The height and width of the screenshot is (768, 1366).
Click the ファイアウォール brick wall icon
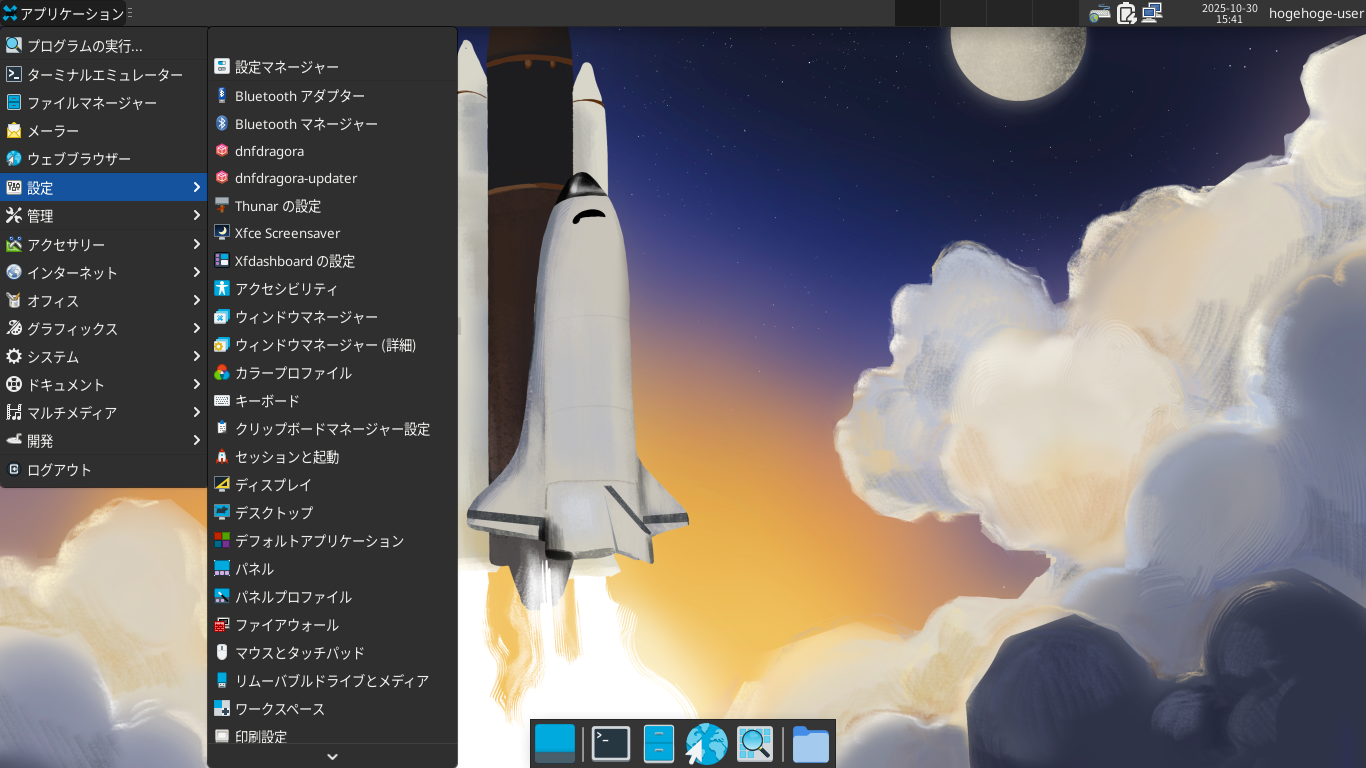point(222,625)
